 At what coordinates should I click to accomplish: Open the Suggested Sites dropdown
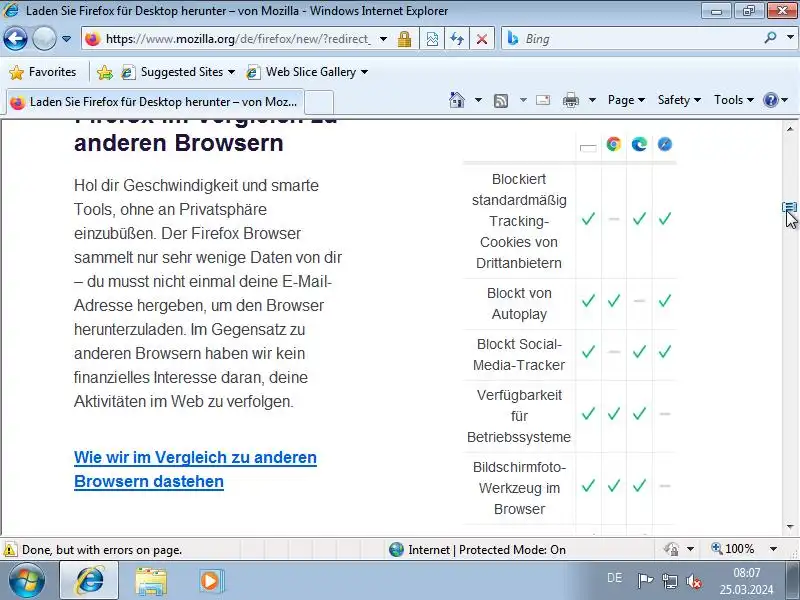tap(178, 72)
